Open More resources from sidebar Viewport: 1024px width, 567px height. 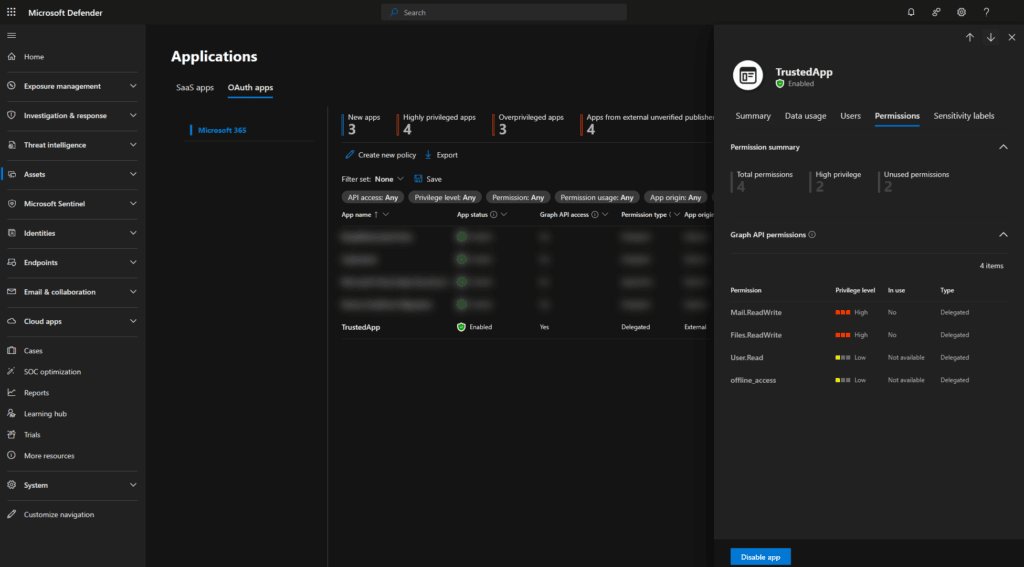point(41,455)
